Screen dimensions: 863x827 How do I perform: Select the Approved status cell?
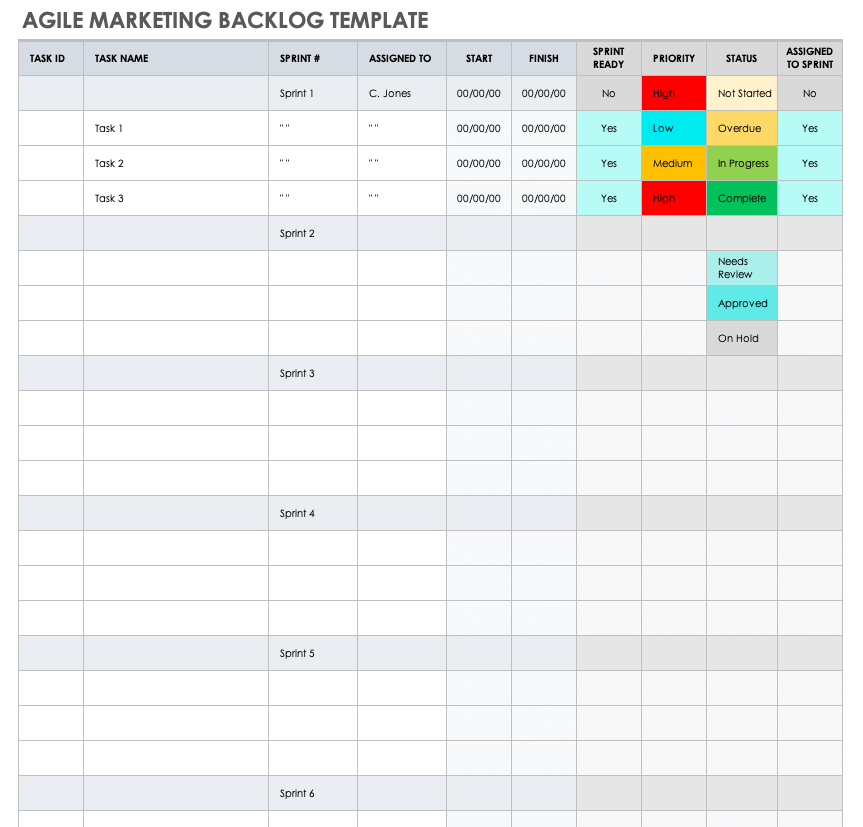pos(742,303)
